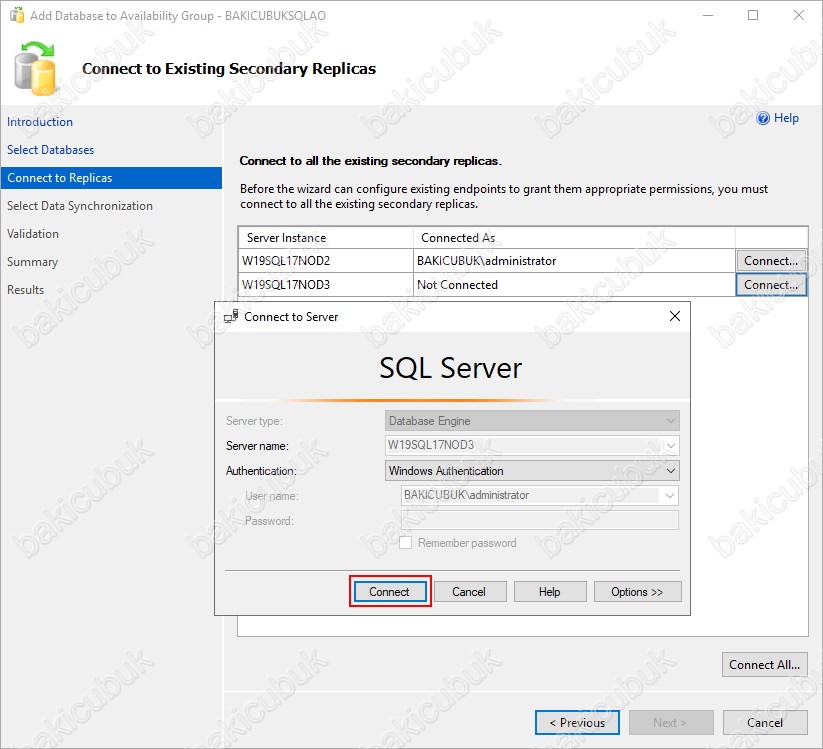The image size is (823, 749).
Task: Select the Select Data Synchronization step
Action: 80,206
